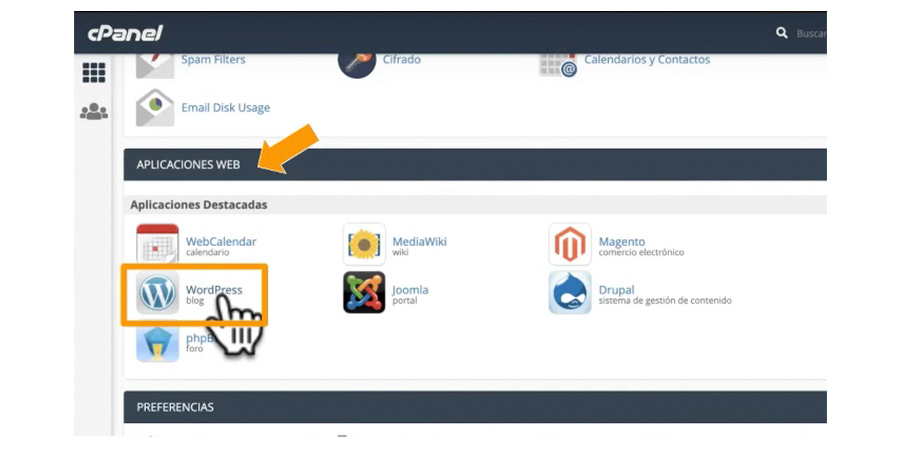
Task: Click the 'wiki' description under MediaWiki
Action: [400, 252]
